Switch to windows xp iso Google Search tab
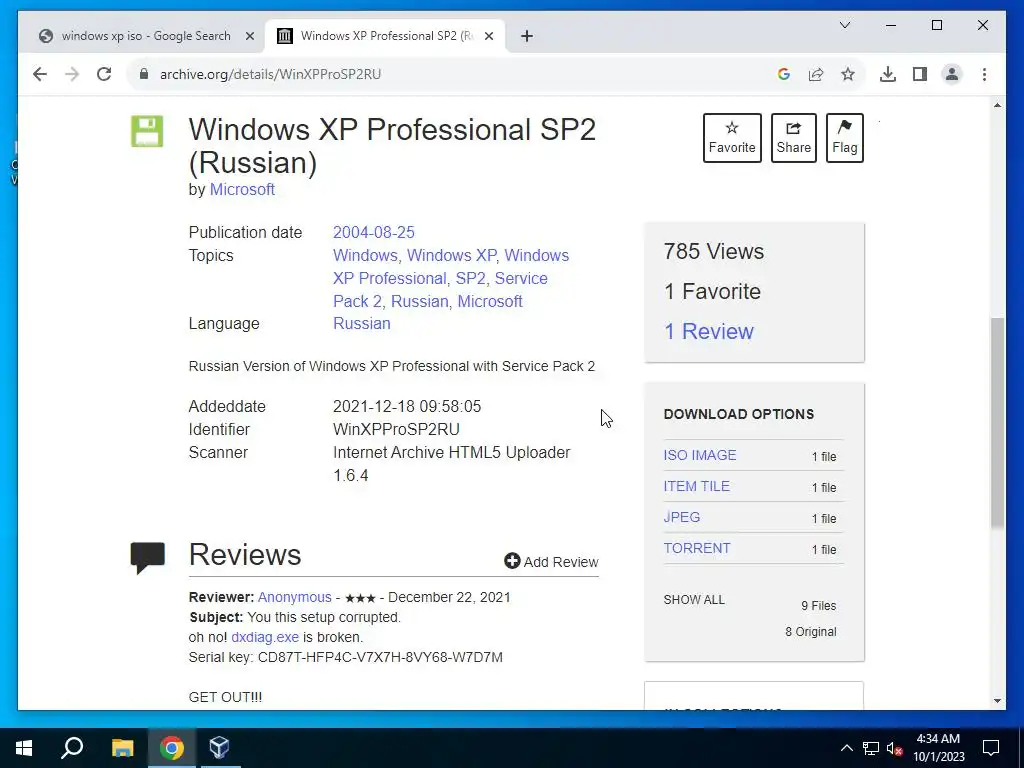 pos(146,36)
